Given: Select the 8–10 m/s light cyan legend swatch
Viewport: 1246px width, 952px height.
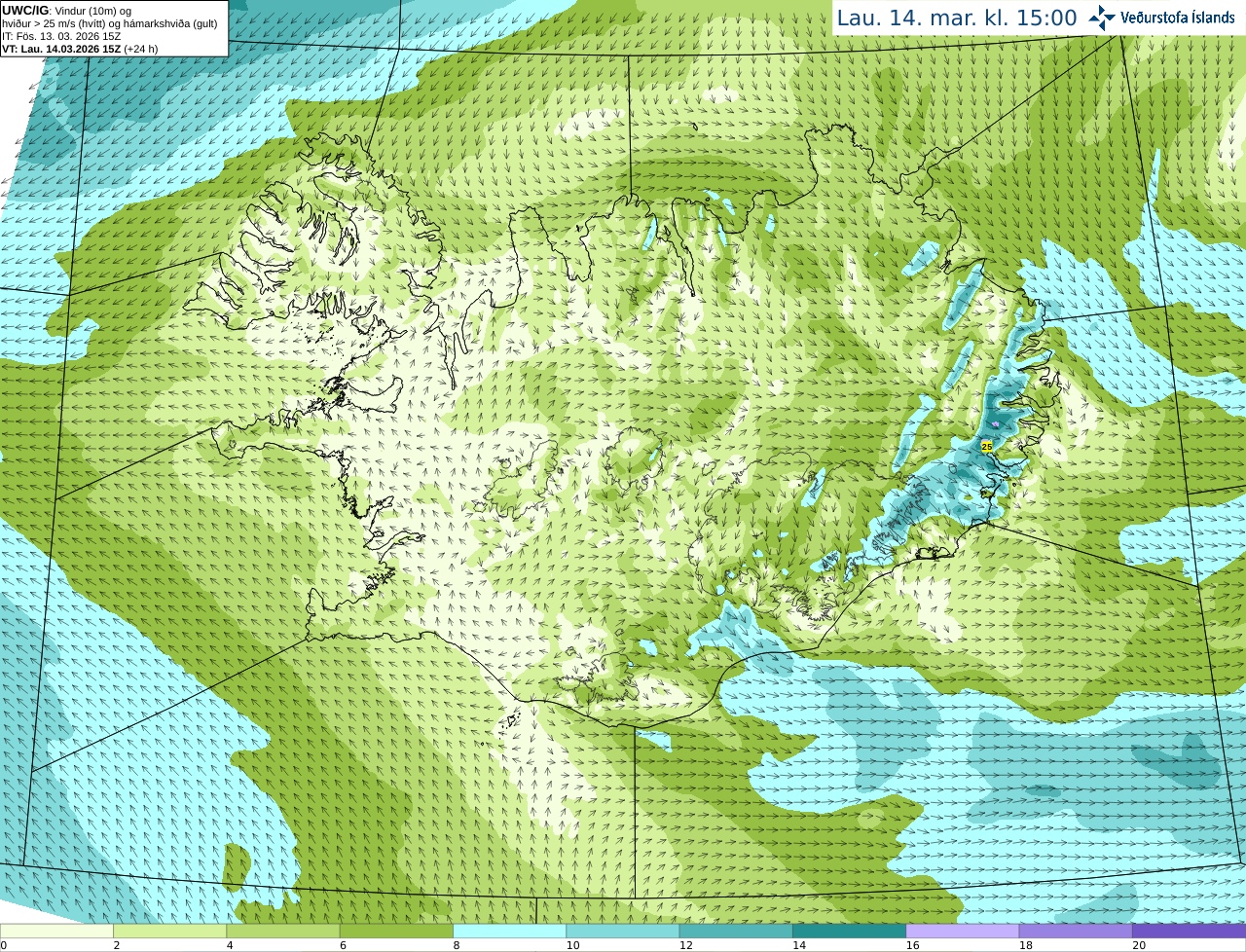Looking at the screenshot, I should point(509,931).
